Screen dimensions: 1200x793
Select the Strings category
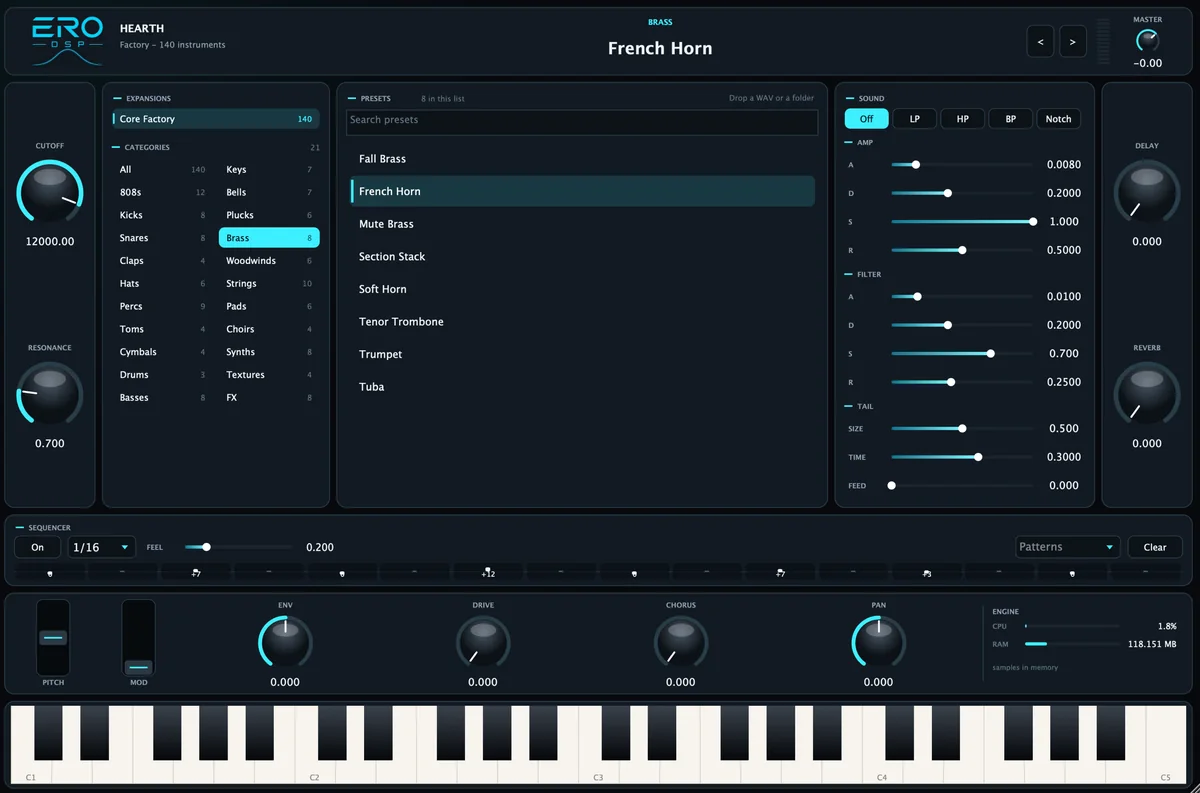tap(269, 284)
